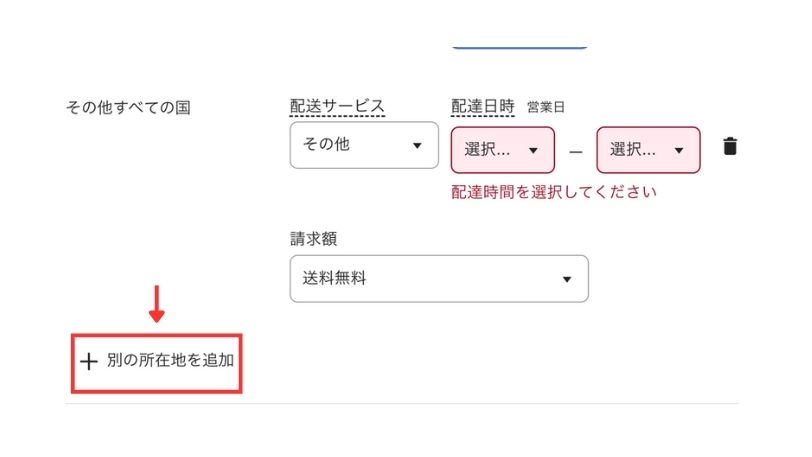Open the second 配達日時 選択 dropdown
The height and width of the screenshot is (457, 812).
648,150
